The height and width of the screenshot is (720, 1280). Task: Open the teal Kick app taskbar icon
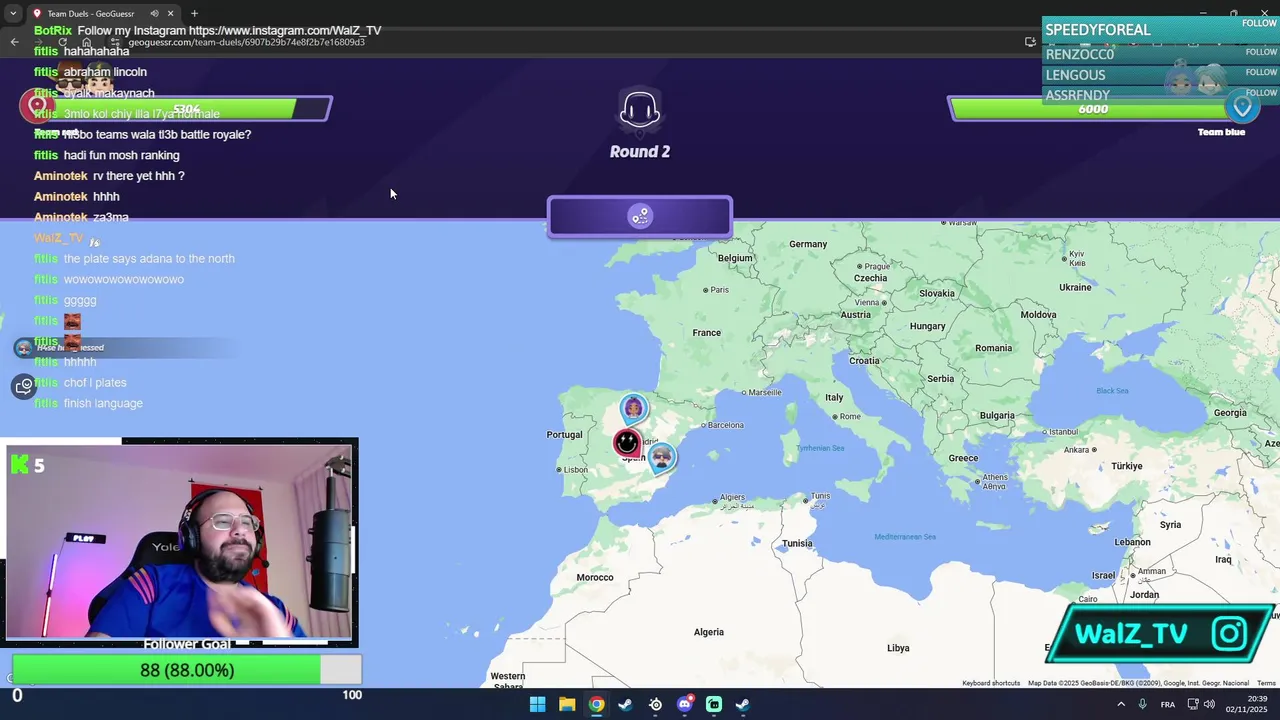click(714, 704)
